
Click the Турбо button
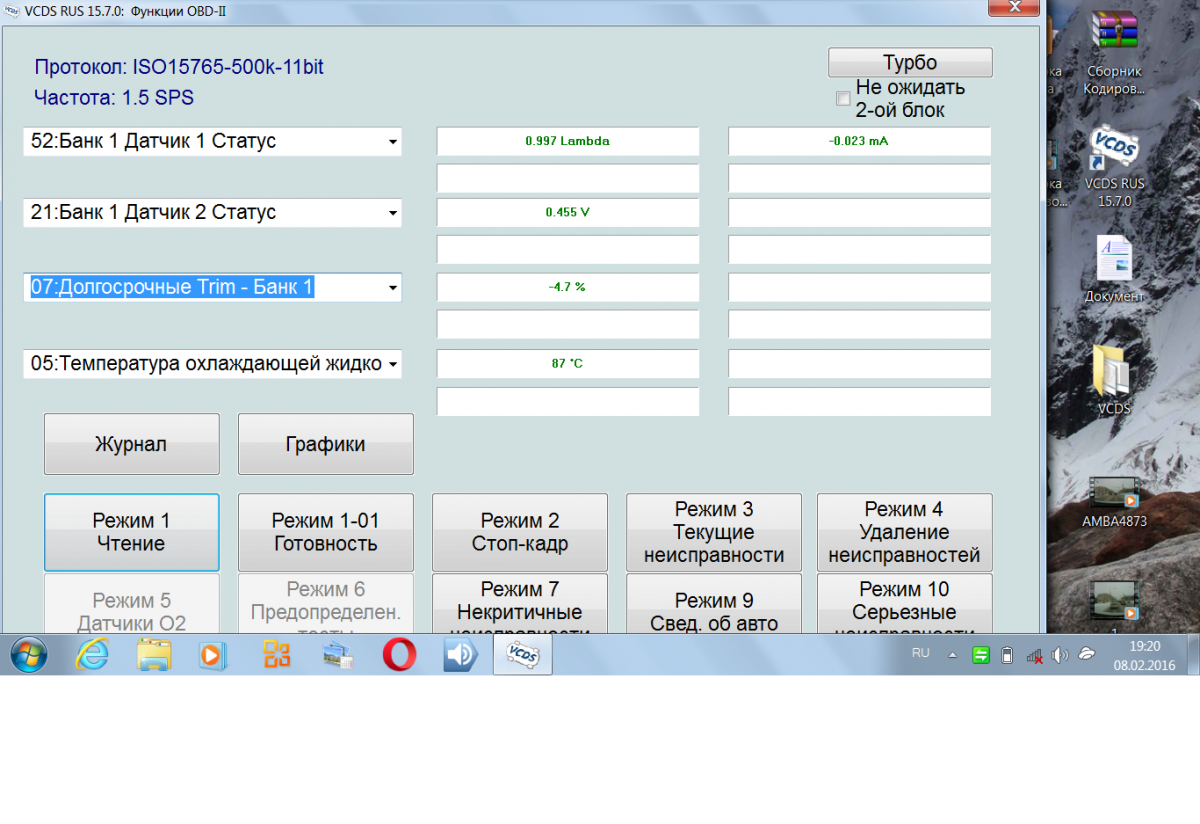[x=910, y=62]
